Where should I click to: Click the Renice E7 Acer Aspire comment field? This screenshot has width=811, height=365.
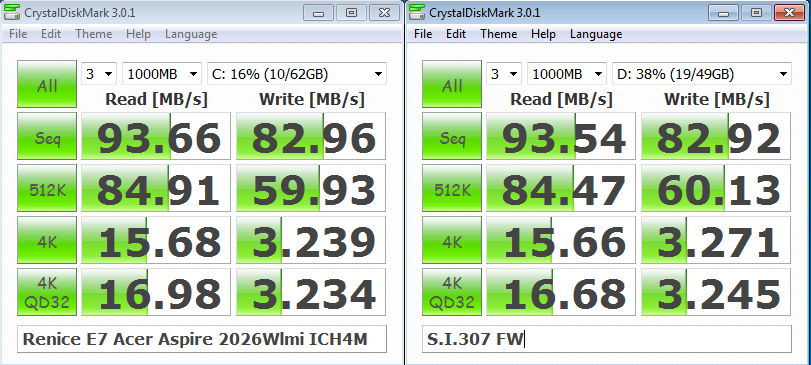pos(202,339)
